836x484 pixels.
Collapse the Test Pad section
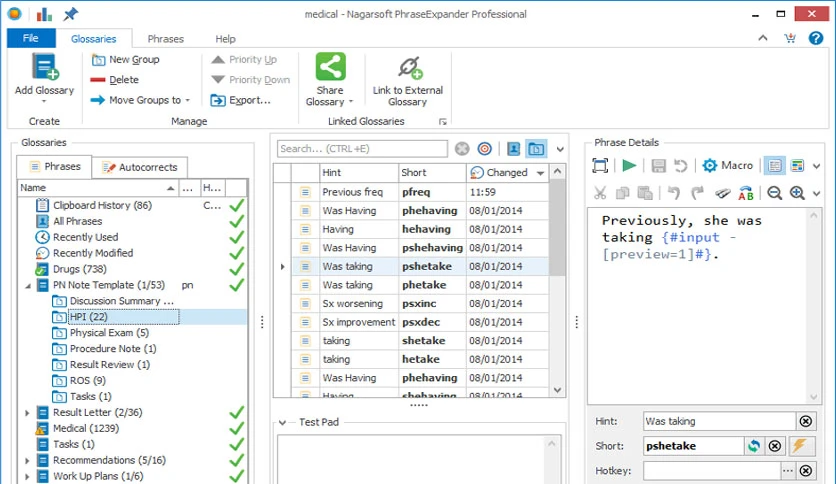(283, 422)
